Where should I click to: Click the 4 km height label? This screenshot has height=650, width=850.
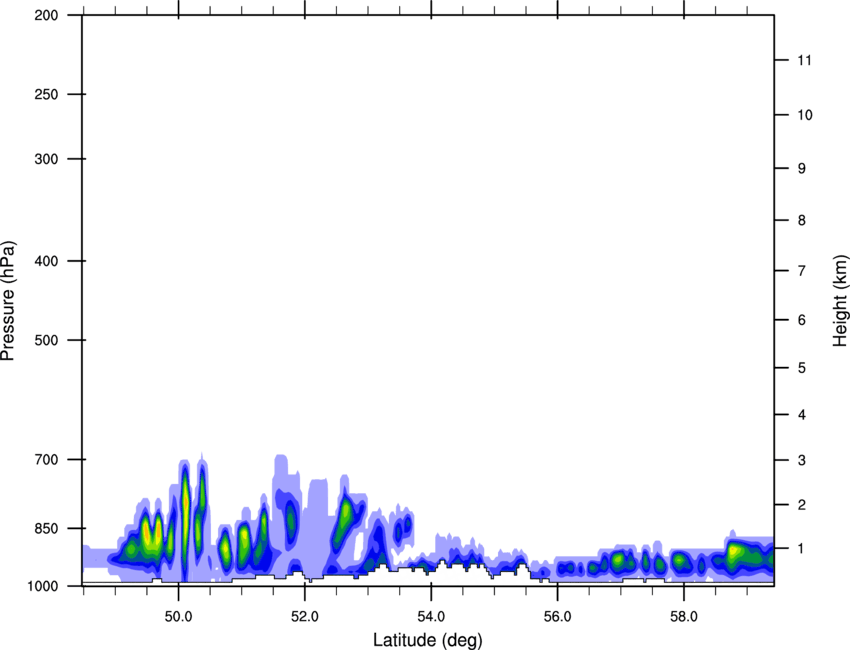click(802, 415)
